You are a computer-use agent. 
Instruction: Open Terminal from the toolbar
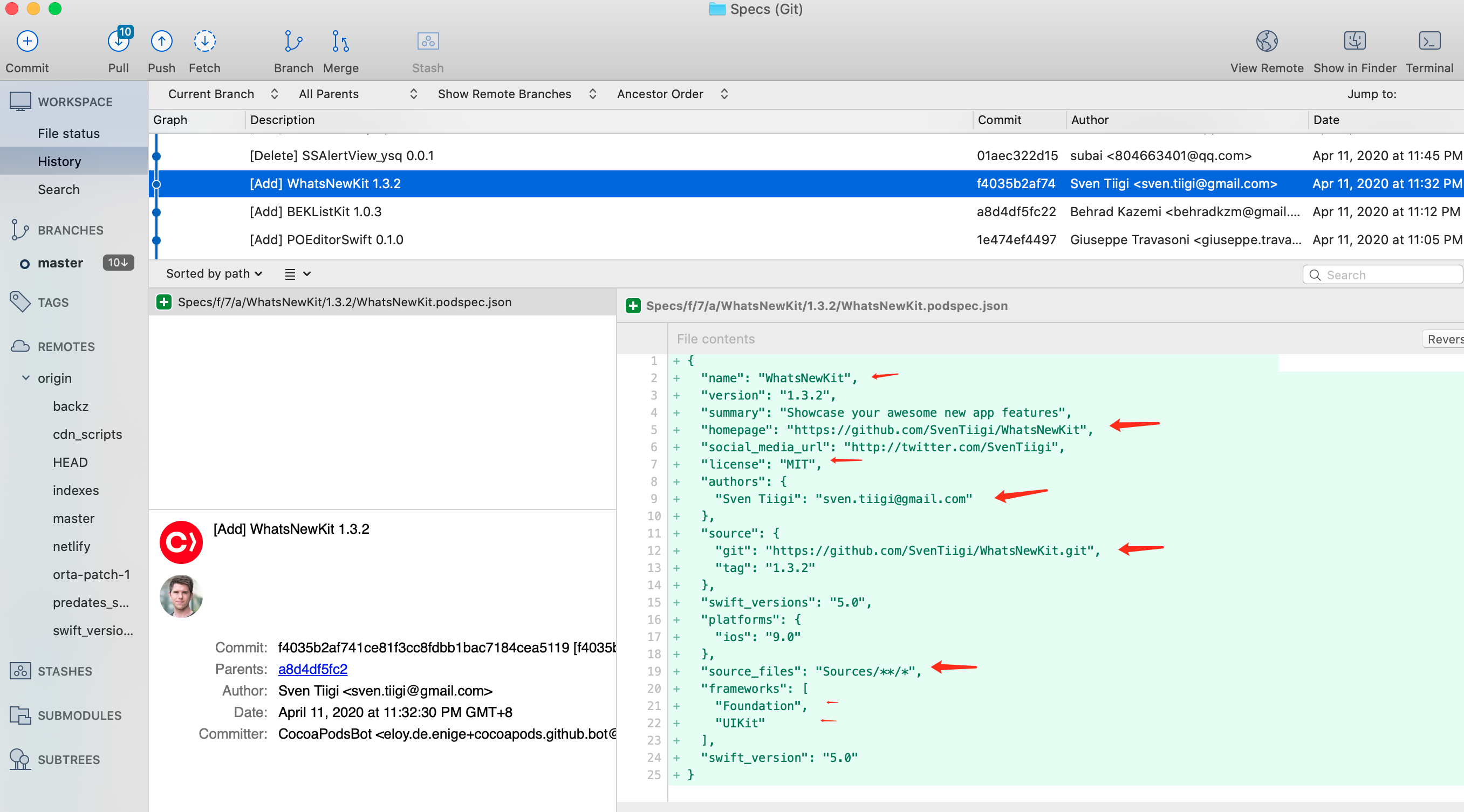coord(1429,42)
